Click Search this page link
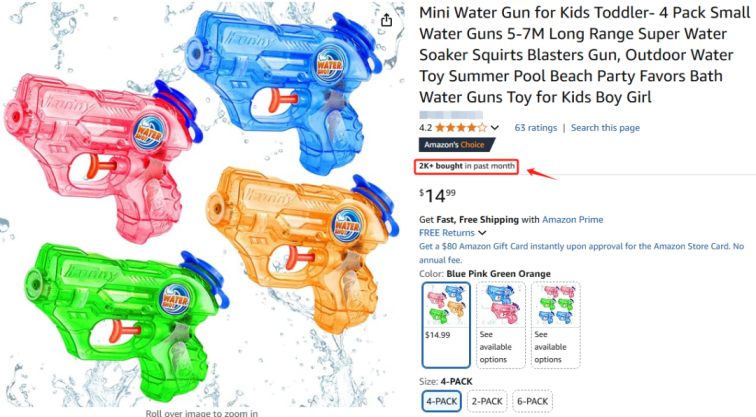The image size is (756, 417). pos(605,128)
